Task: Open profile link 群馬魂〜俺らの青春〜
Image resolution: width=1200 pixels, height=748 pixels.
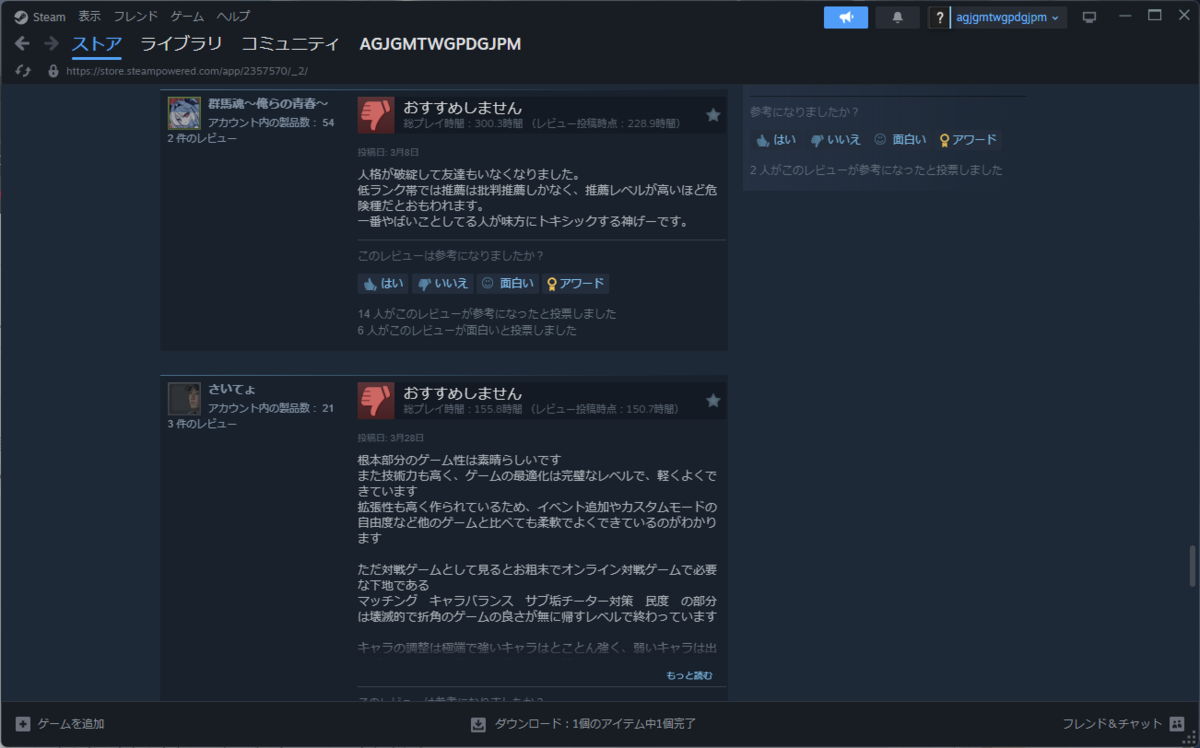Action: (x=268, y=105)
